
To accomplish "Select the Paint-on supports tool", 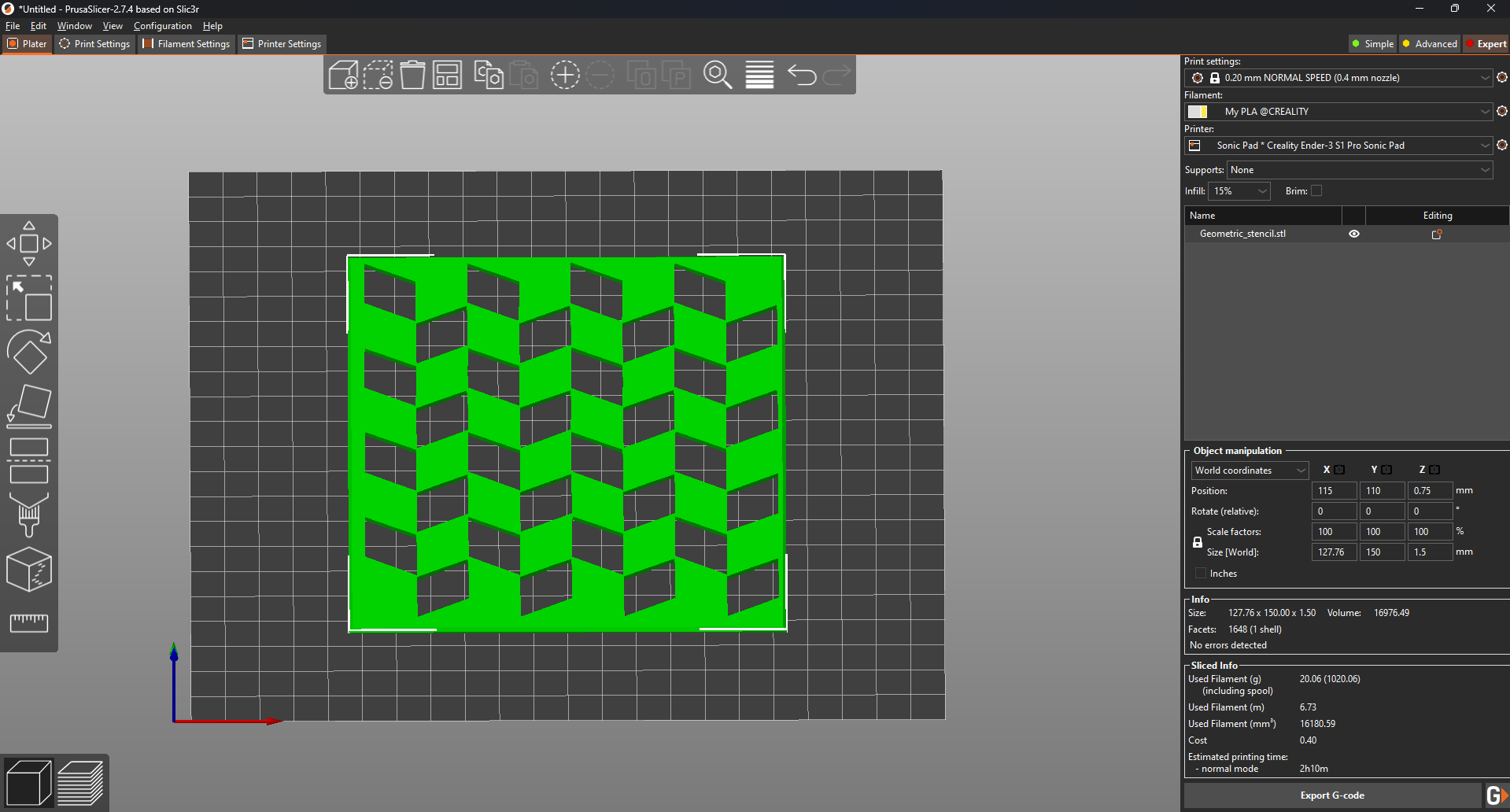I will pyautogui.click(x=29, y=515).
